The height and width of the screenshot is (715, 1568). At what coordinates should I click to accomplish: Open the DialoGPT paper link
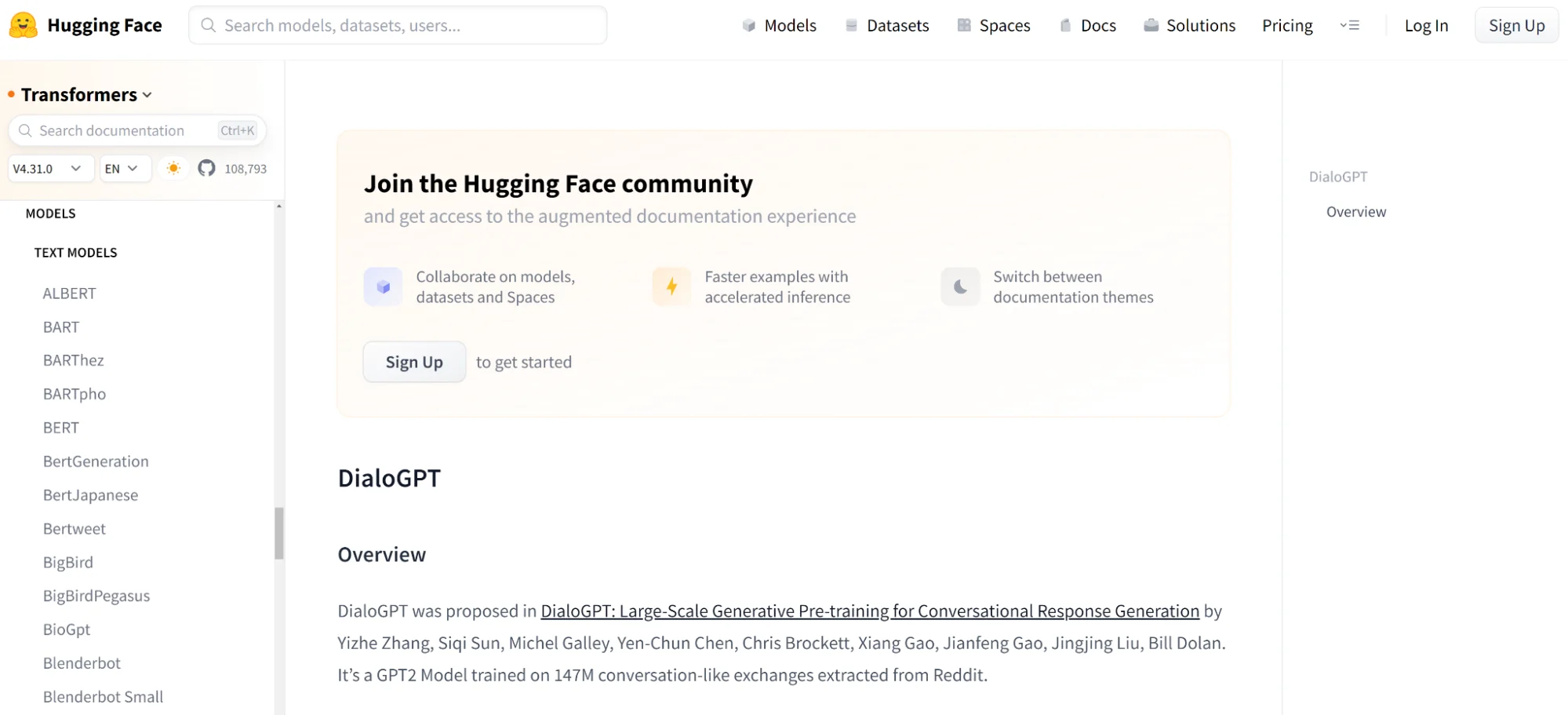click(870, 611)
